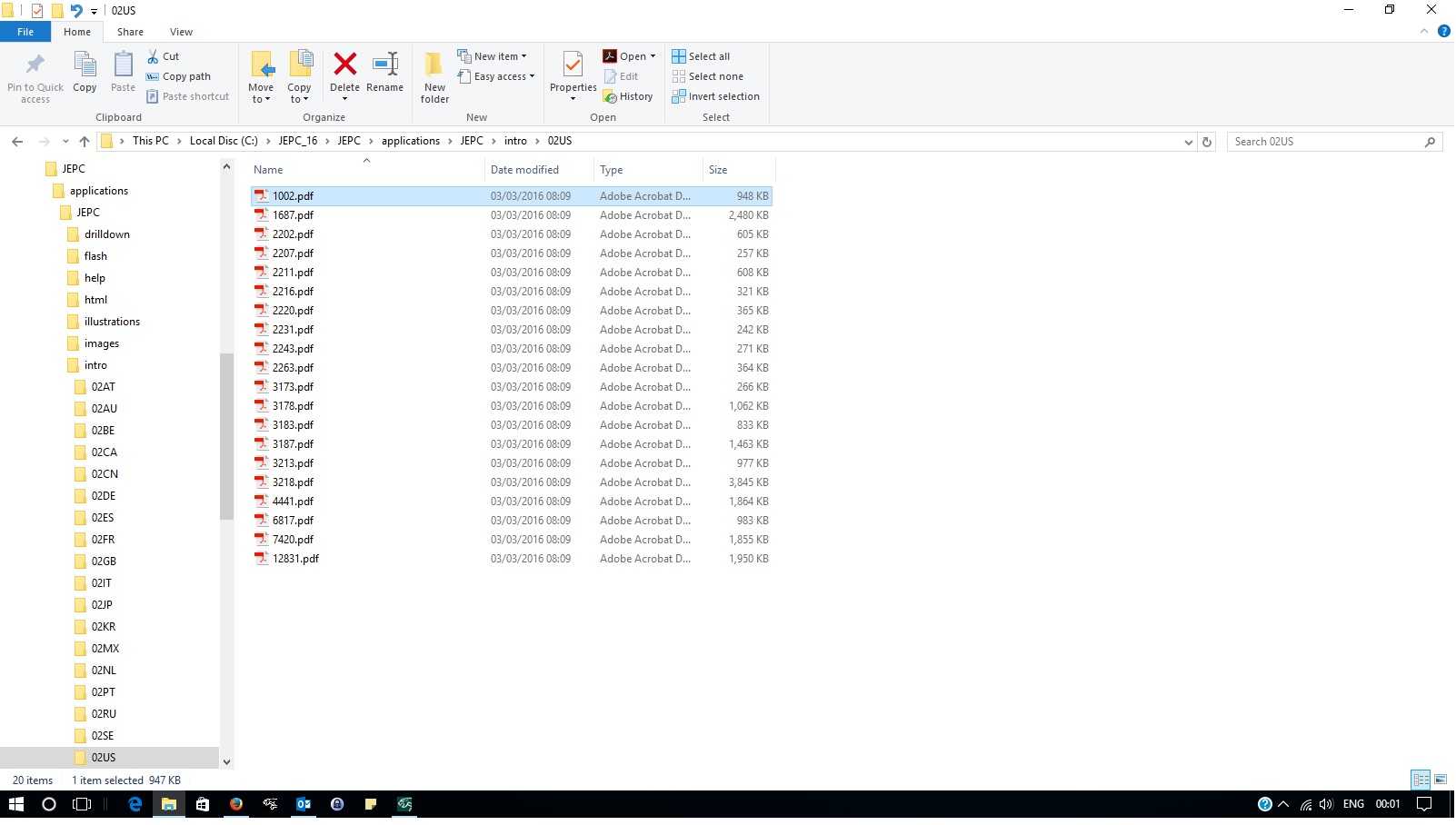Click Invert selection in Select group
This screenshot has height=825, width=1456.
coord(715,96)
